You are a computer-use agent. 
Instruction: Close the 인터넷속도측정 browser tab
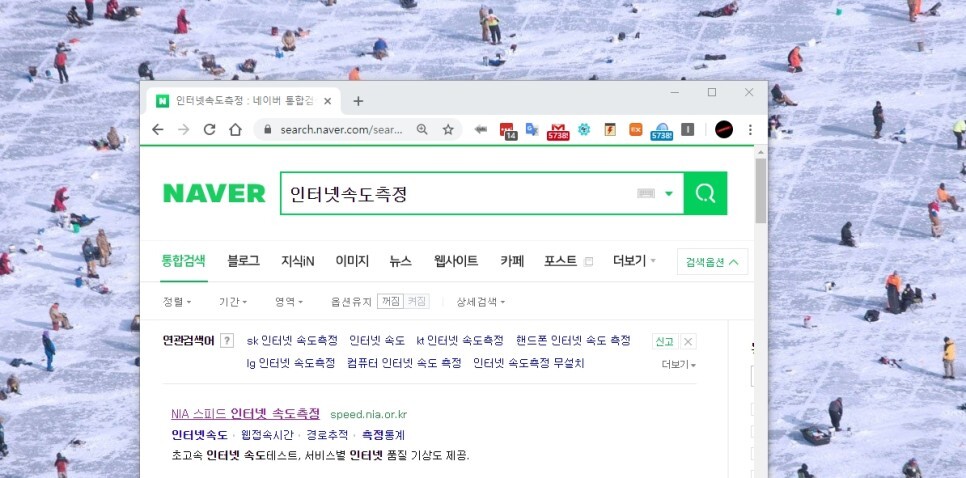[328, 101]
